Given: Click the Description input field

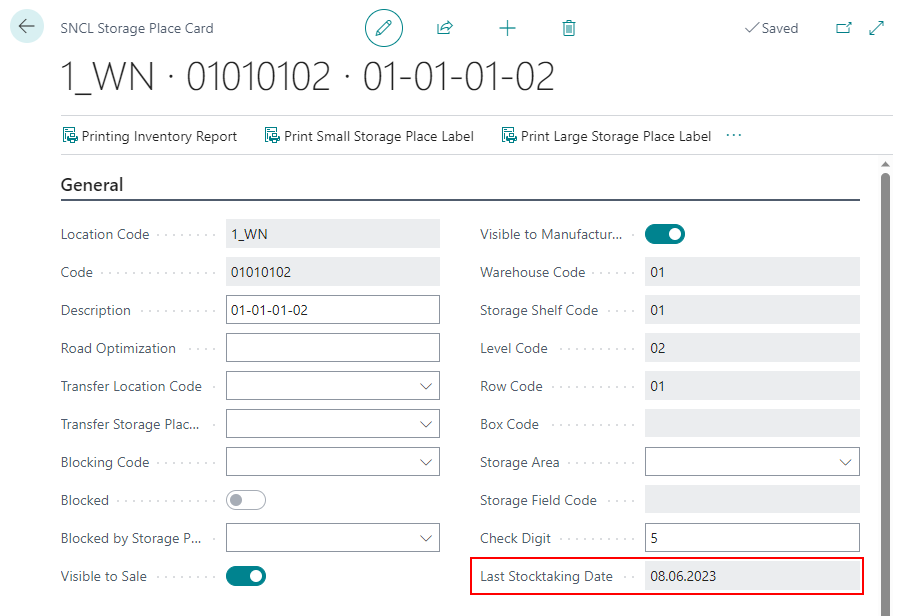Looking at the screenshot, I should (x=333, y=310).
